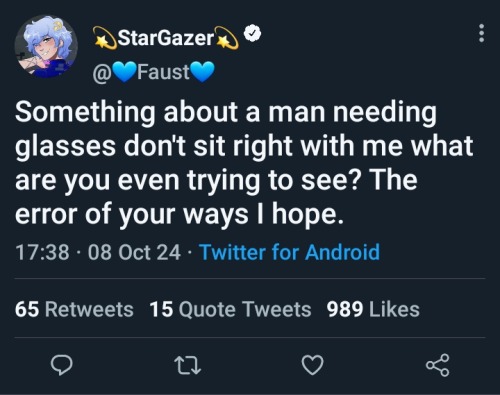Click the tweet text about glasses
500x395 pixels.
coord(244,163)
